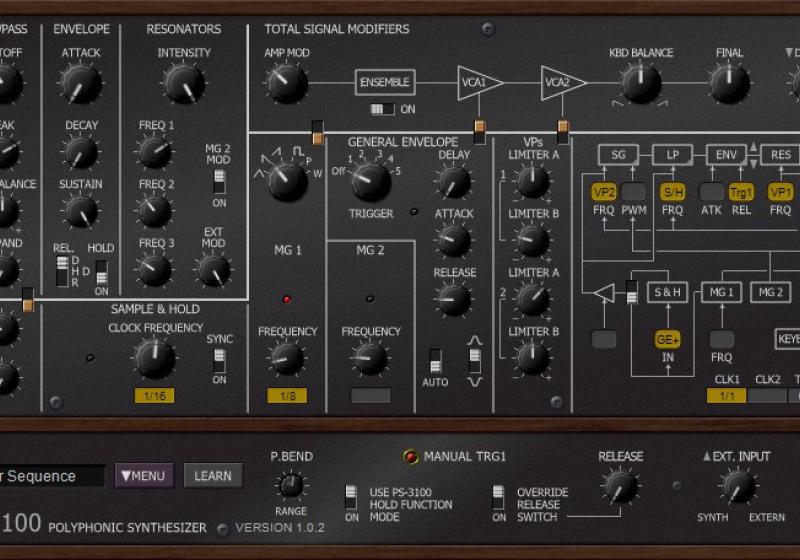Click the GE+ patch source button
The width and height of the screenshot is (800, 560).
pyautogui.click(x=667, y=339)
